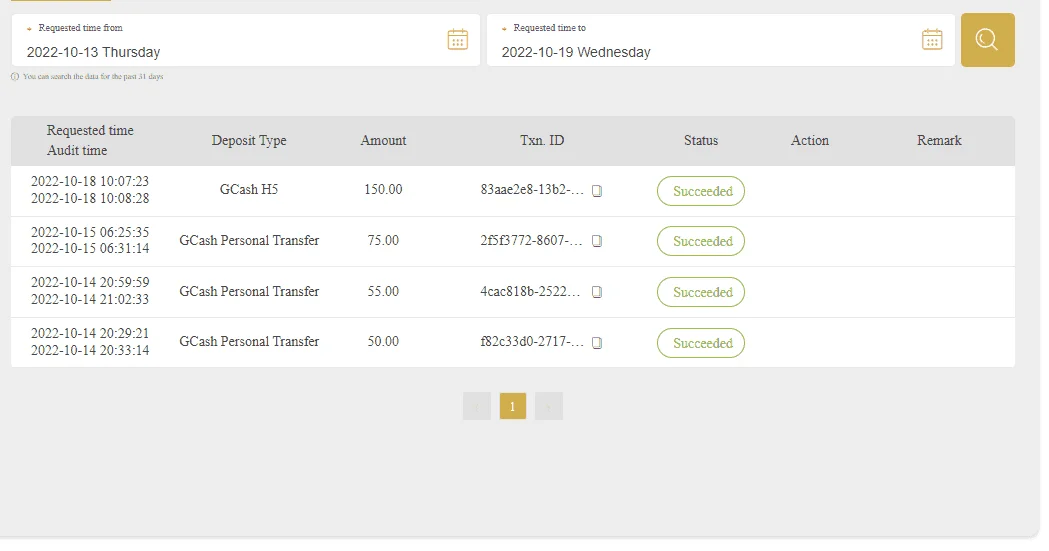Click requested time 2022-10-14 20:59:59
The width and height of the screenshot is (1049, 551).
point(90,282)
